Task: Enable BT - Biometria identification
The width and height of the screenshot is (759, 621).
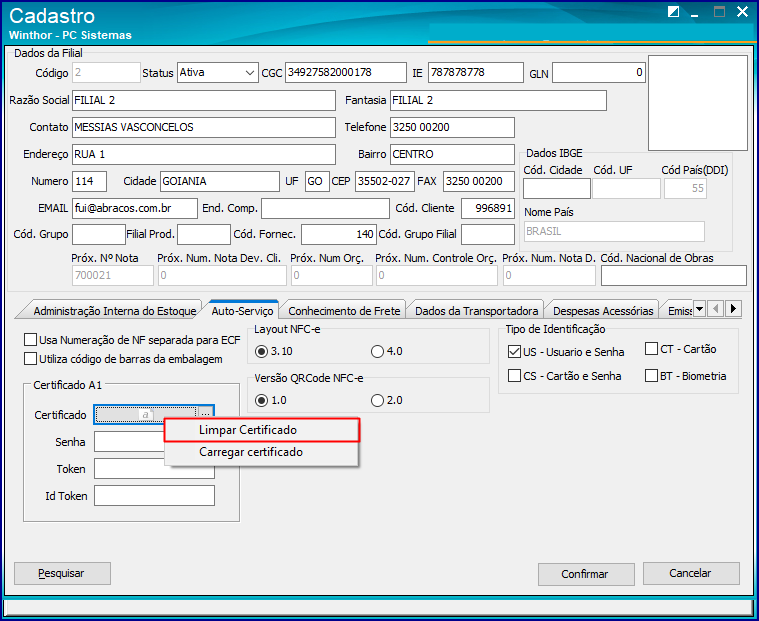Action: (x=651, y=376)
